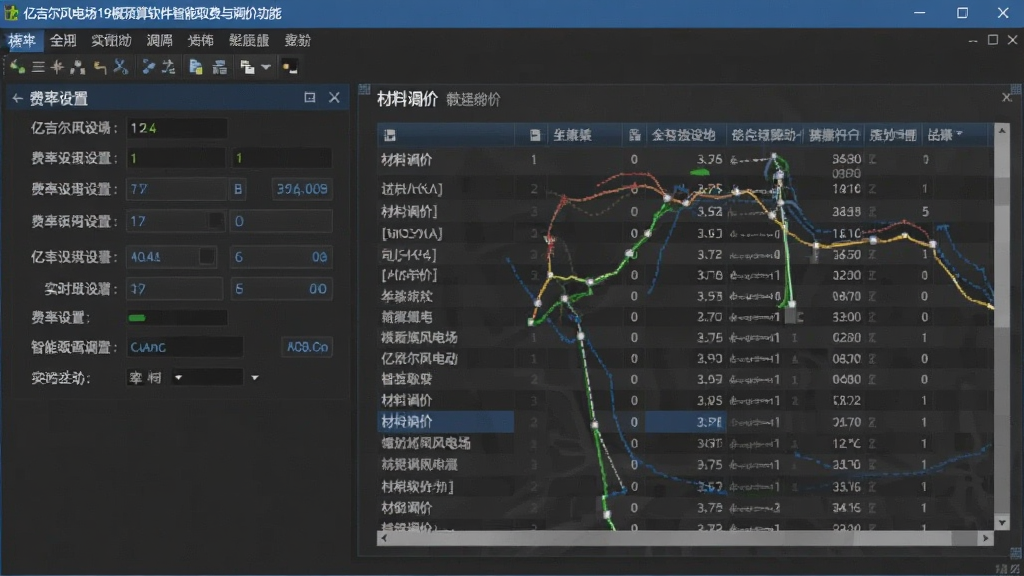The image size is (1024, 576).
Task: Toggle the small checkbox beside 40.44
Action: [x=207, y=257]
